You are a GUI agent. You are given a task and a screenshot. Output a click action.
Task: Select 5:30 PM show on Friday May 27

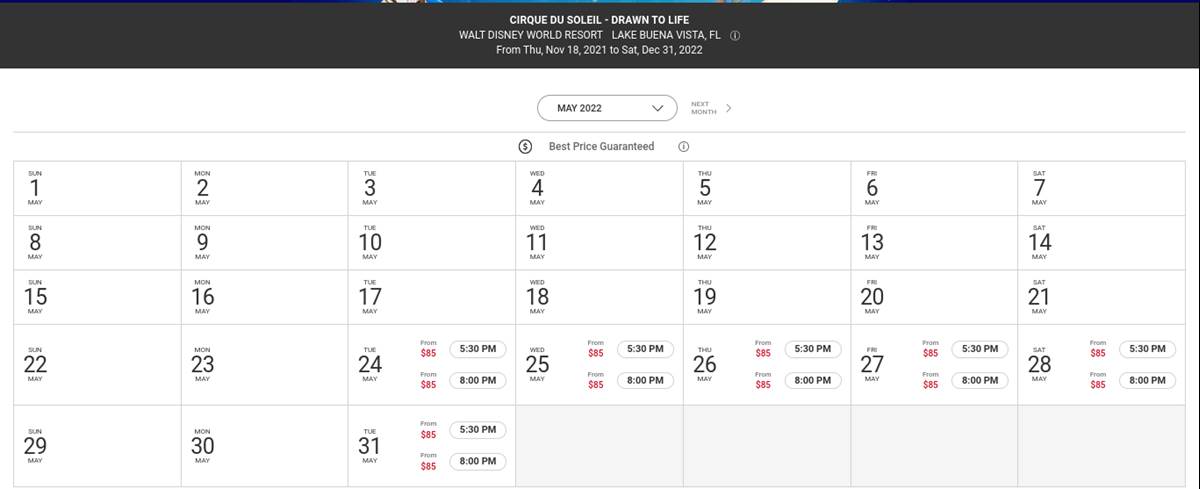[x=980, y=349]
